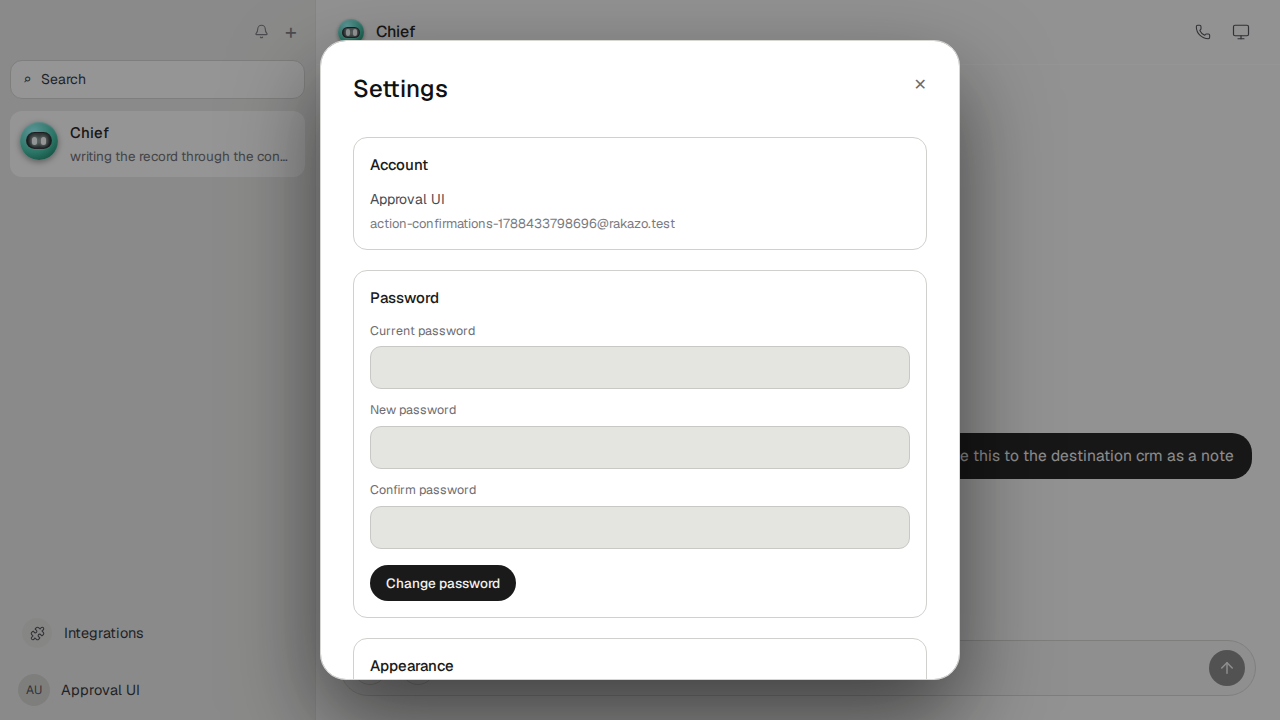Screen dimensions: 1280x720
Task: Start a new chat with plus icon
Action: click(x=291, y=33)
